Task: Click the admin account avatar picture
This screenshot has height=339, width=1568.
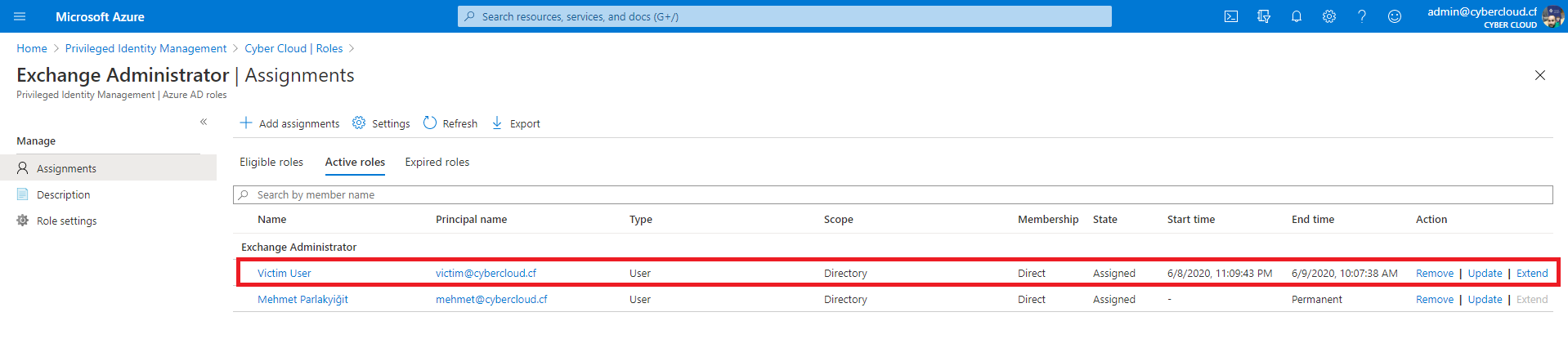Action: click(x=1552, y=16)
